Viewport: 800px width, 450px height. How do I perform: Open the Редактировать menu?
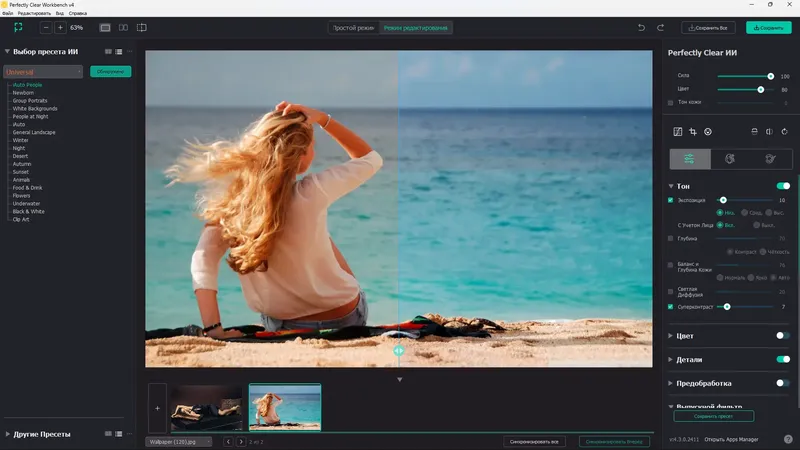coord(34,13)
